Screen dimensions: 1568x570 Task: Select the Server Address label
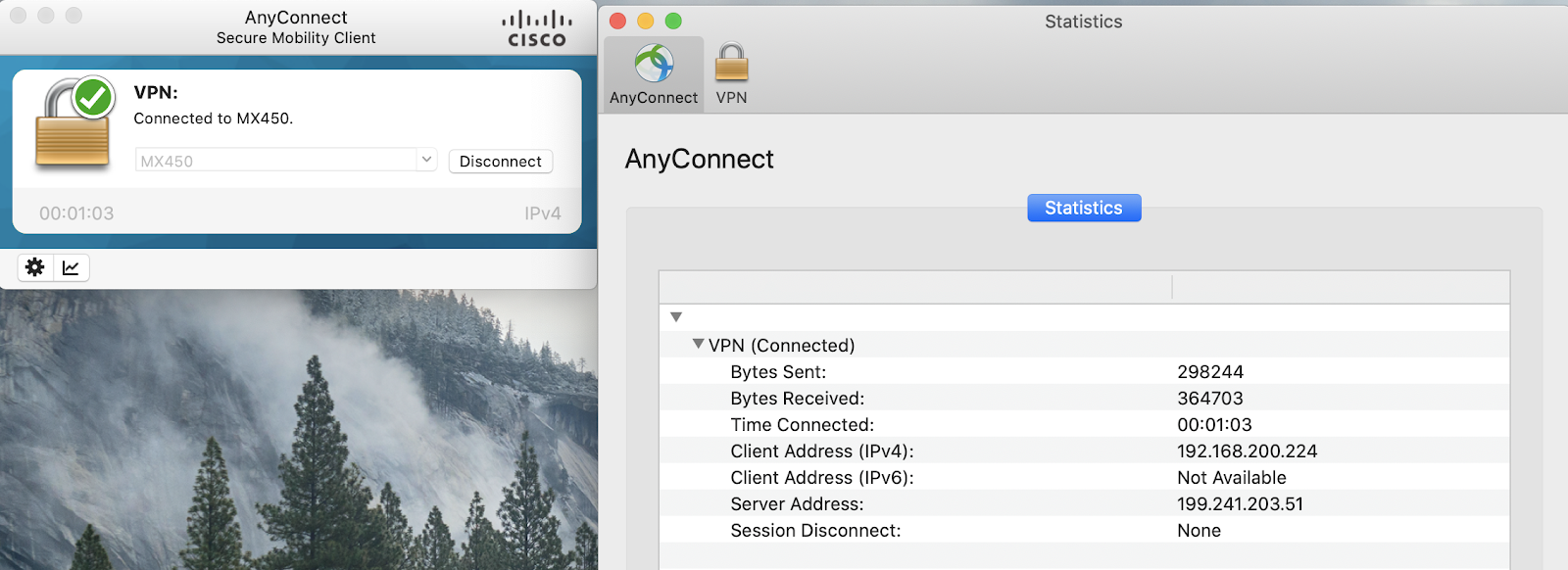(797, 504)
